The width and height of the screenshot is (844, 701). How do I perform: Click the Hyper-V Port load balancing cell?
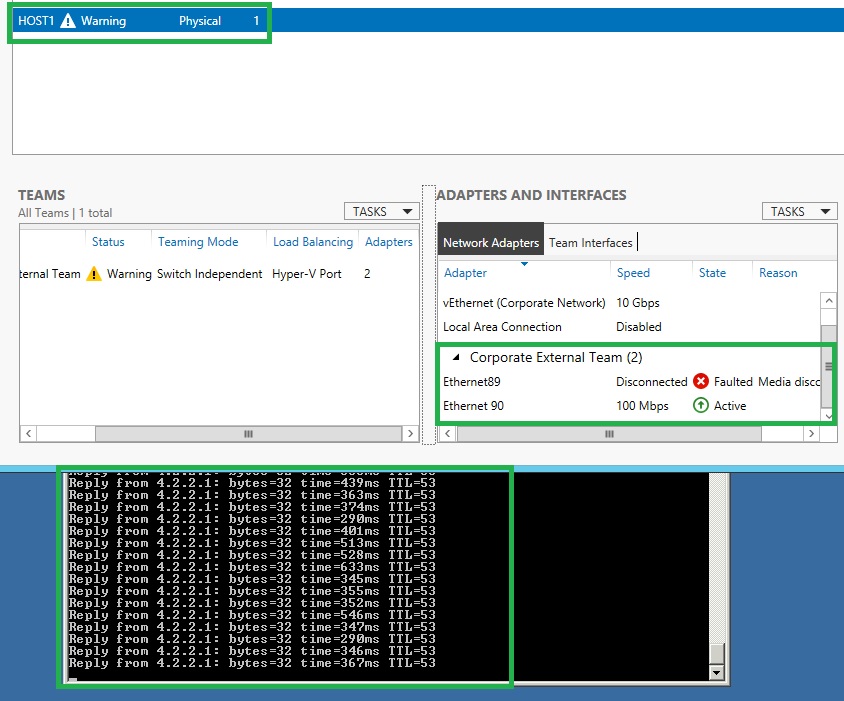(x=307, y=274)
